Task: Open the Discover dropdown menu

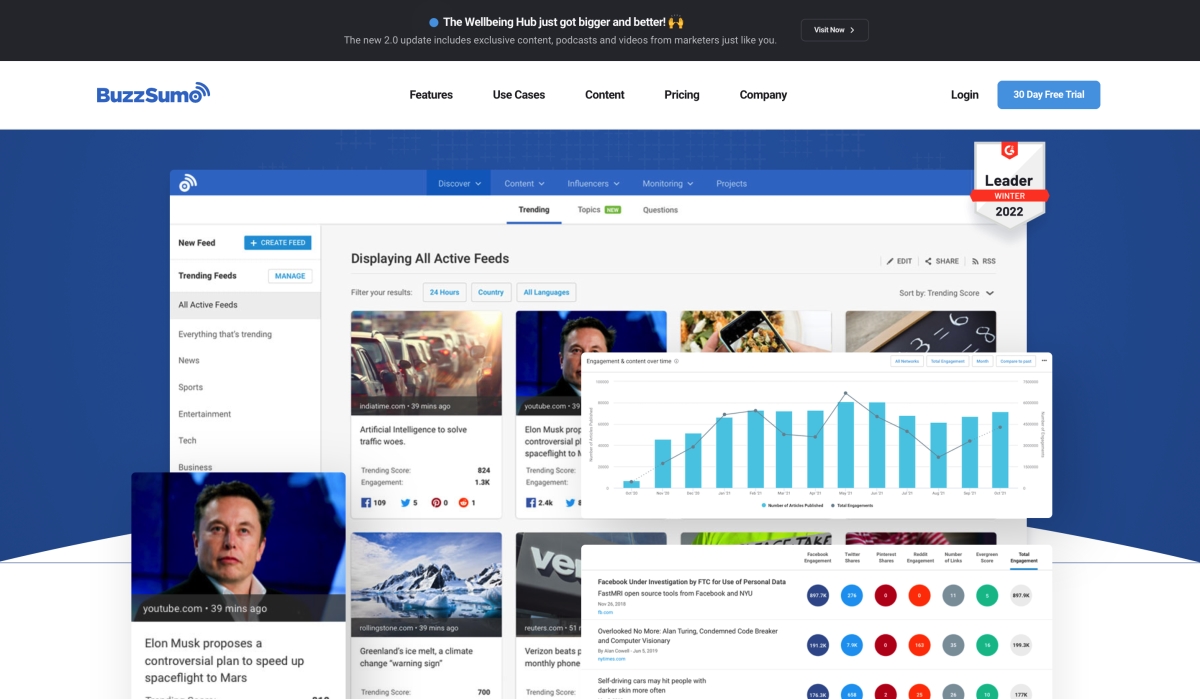Action: [x=460, y=183]
